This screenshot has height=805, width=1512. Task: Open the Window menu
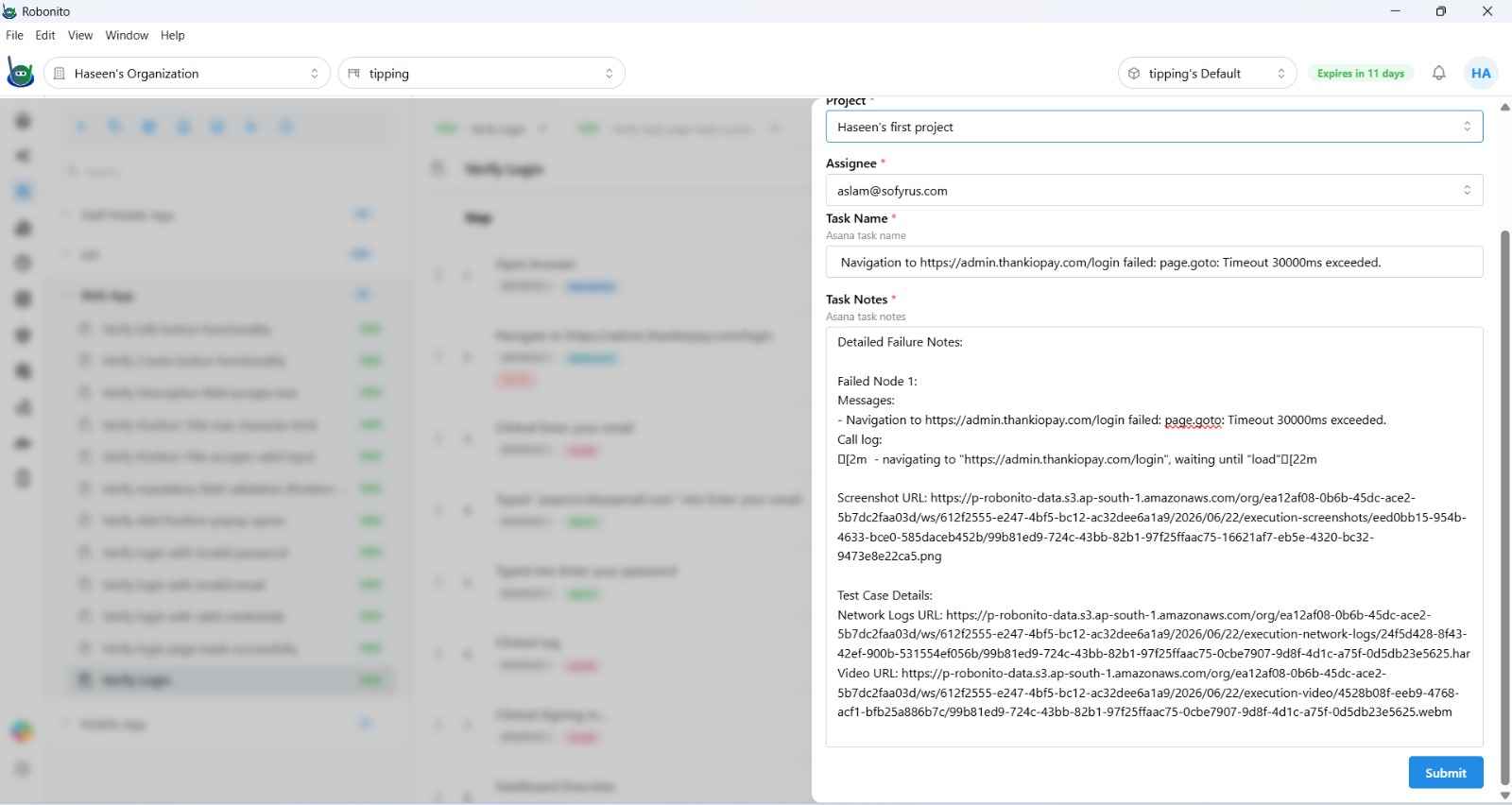click(127, 35)
